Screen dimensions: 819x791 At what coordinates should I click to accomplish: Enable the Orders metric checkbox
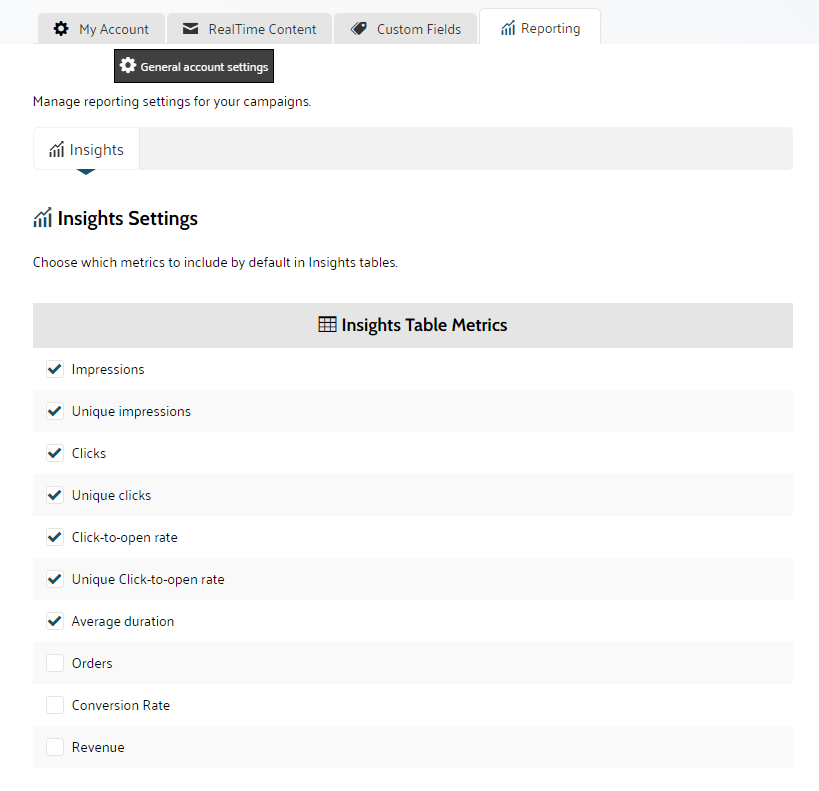(55, 664)
